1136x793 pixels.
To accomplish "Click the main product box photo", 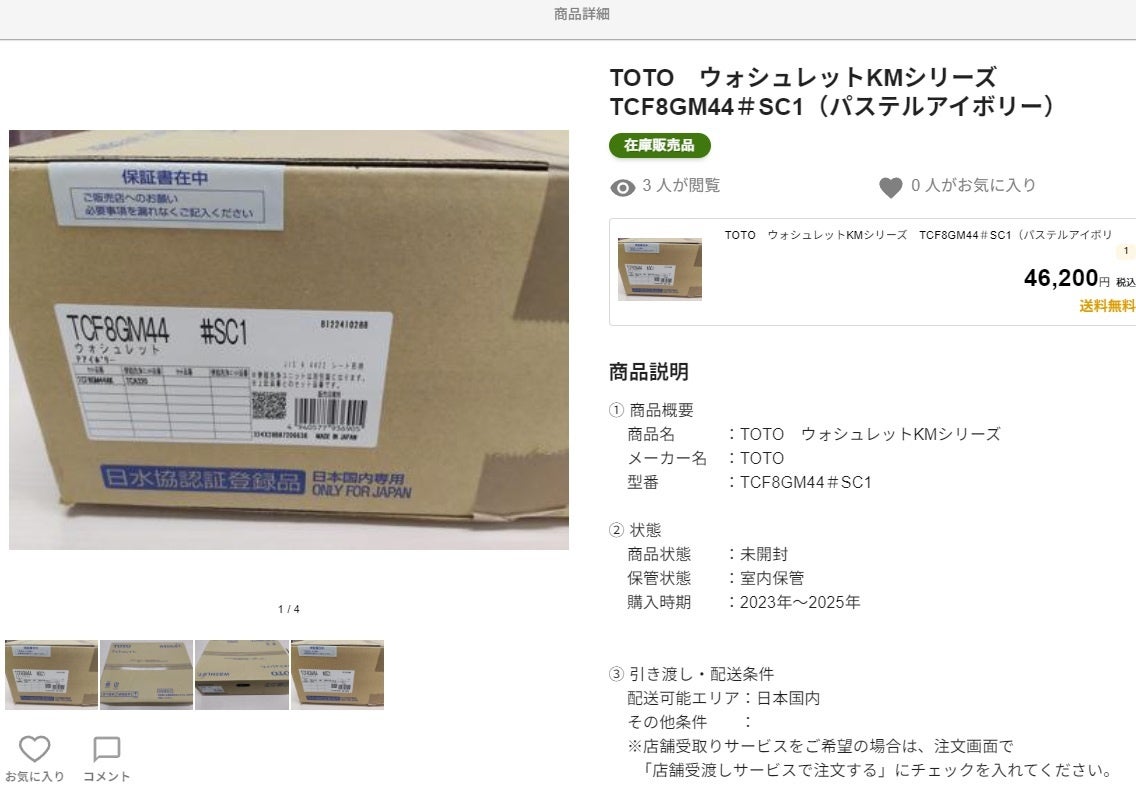I will tap(288, 340).
